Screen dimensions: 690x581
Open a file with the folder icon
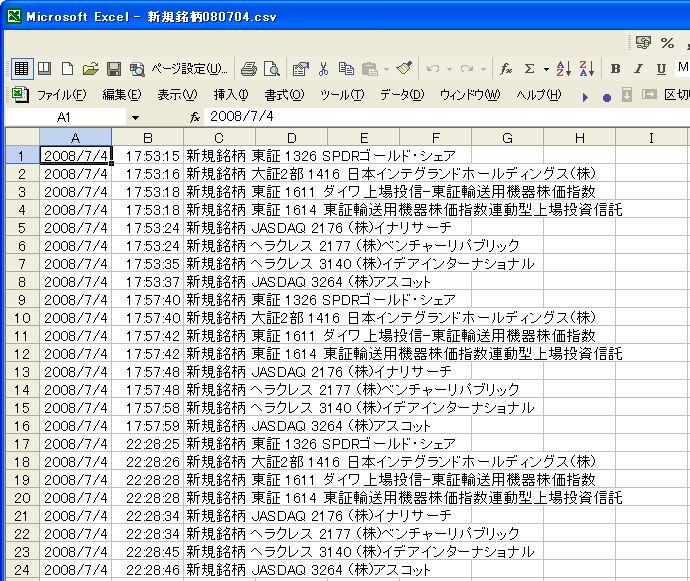91,69
